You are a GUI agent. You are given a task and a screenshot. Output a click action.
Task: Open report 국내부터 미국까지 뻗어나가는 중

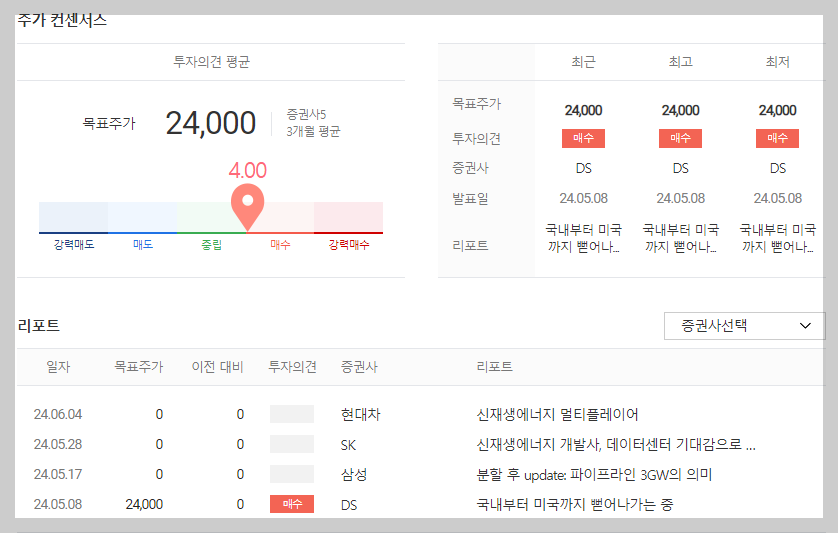(575, 504)
